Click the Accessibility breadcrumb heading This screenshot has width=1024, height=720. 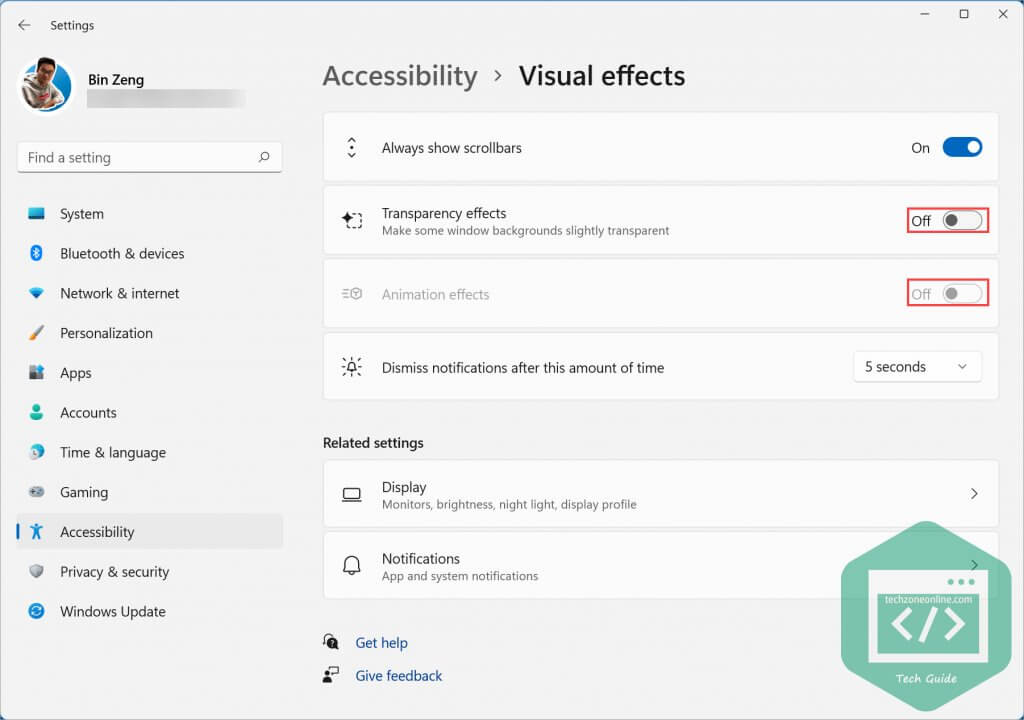click(400, 76)
